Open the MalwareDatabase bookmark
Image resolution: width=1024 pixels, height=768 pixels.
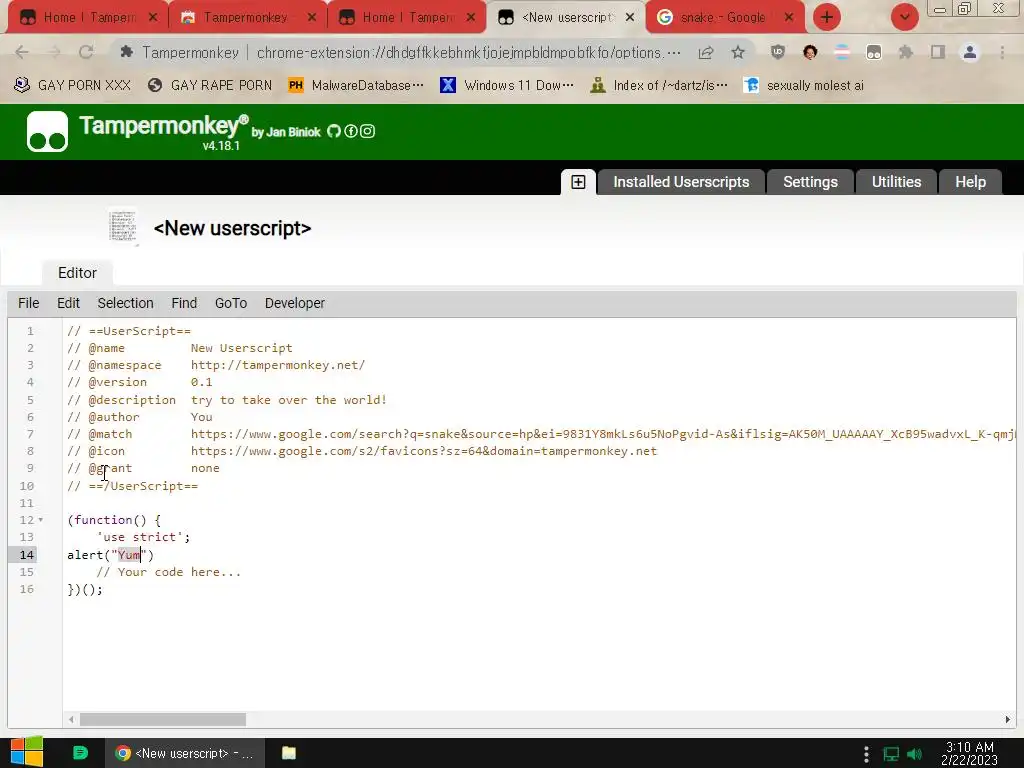tap(356, 86)
